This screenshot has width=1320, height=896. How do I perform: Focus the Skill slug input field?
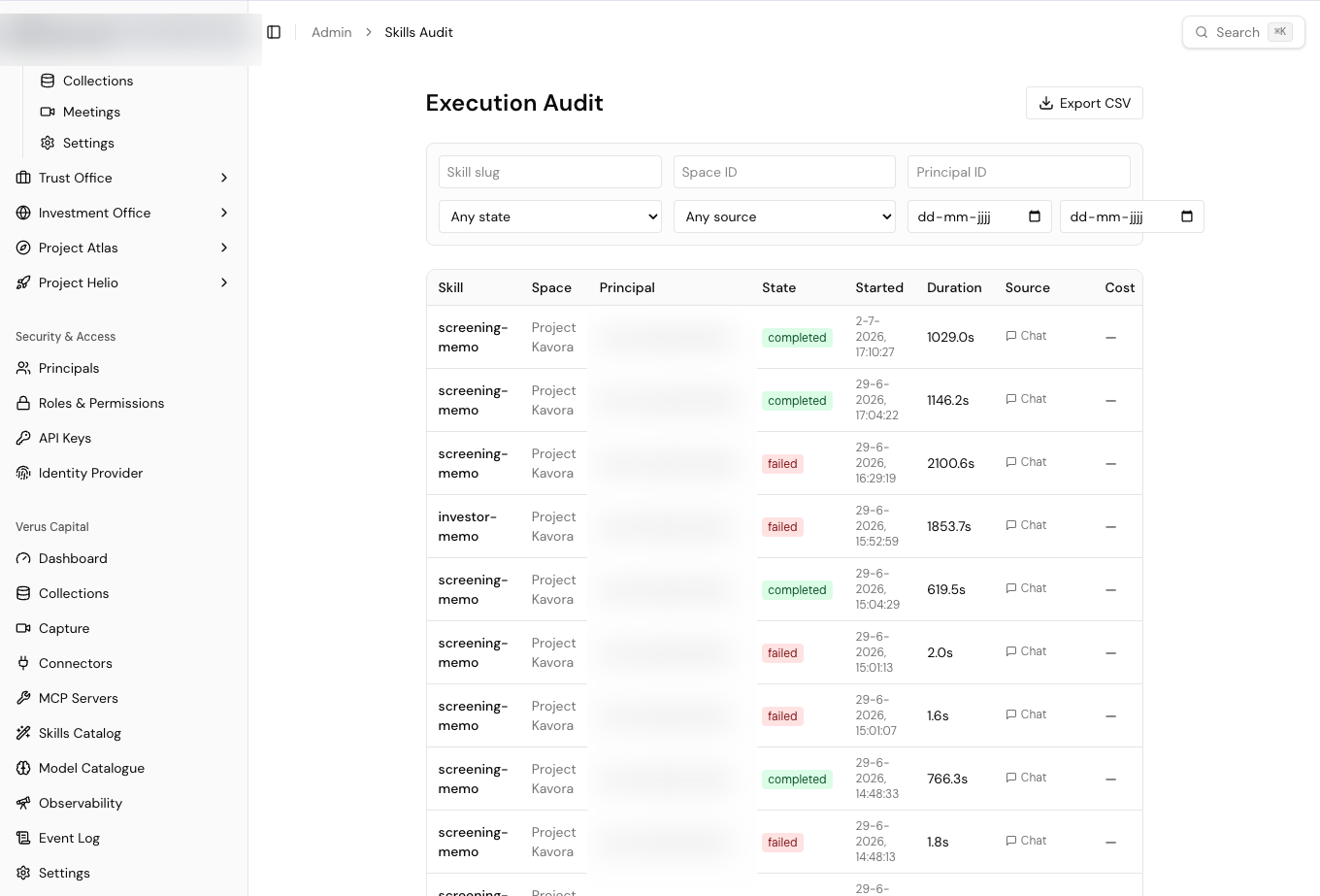click(549, 172)
